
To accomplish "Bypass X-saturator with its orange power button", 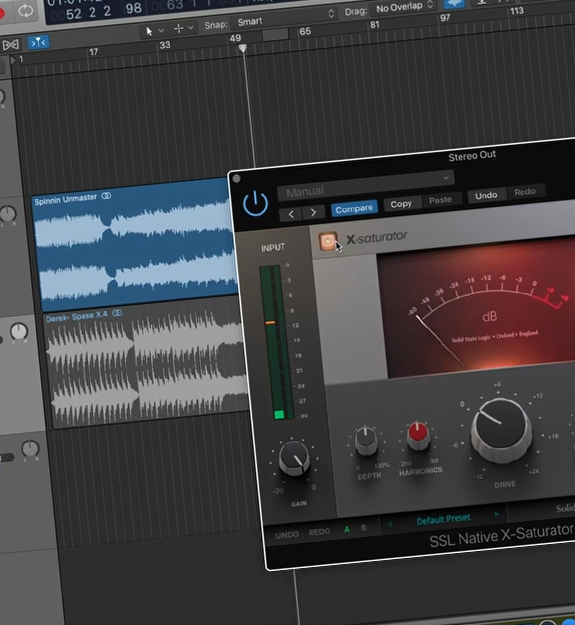I will coord(328,241).
